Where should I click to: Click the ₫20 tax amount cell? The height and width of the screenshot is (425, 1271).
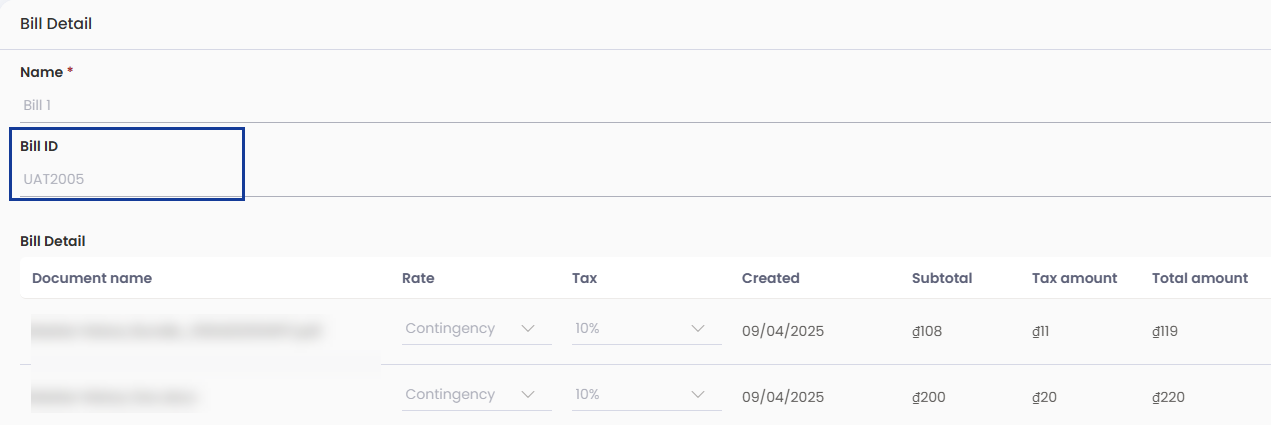coord(1044,397)
